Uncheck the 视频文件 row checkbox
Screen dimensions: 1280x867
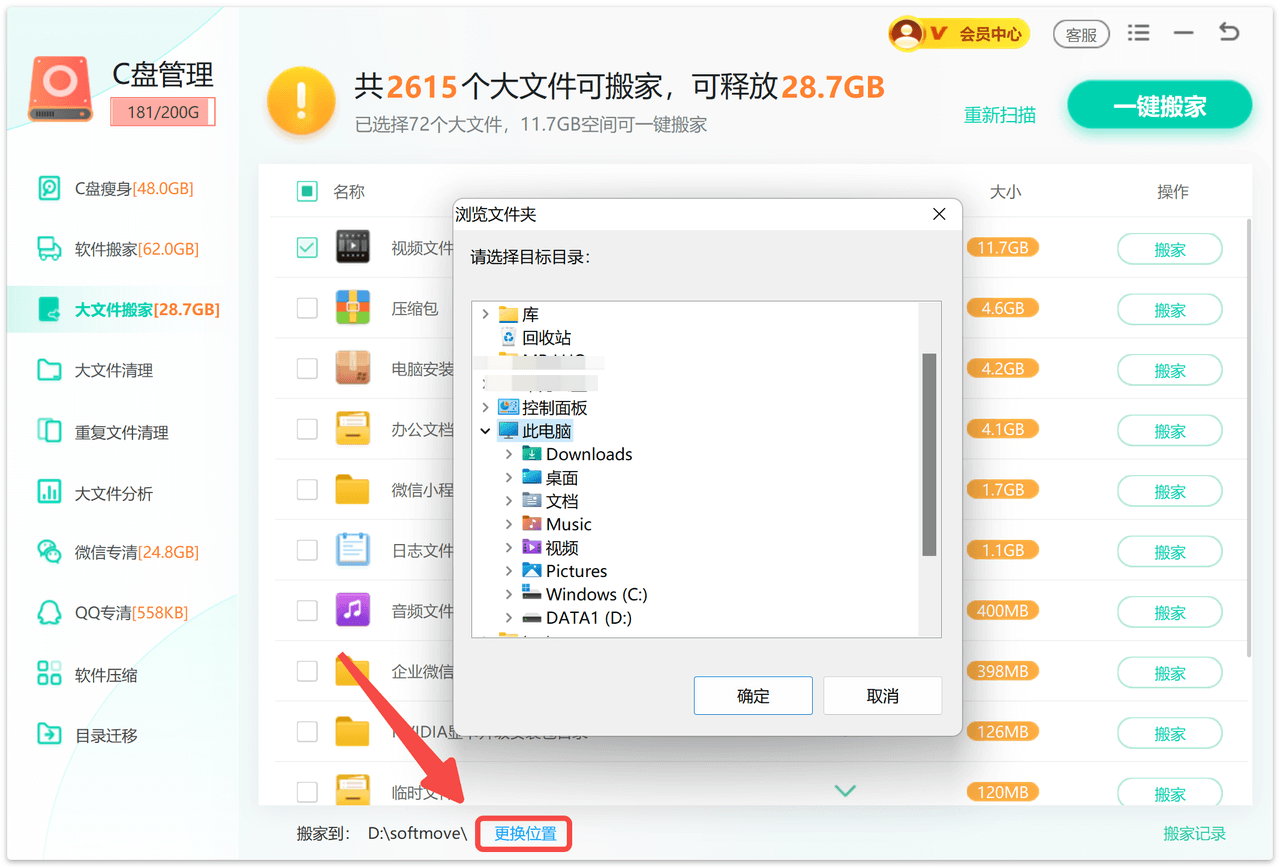pyautogui.click(x=307, y=246)
